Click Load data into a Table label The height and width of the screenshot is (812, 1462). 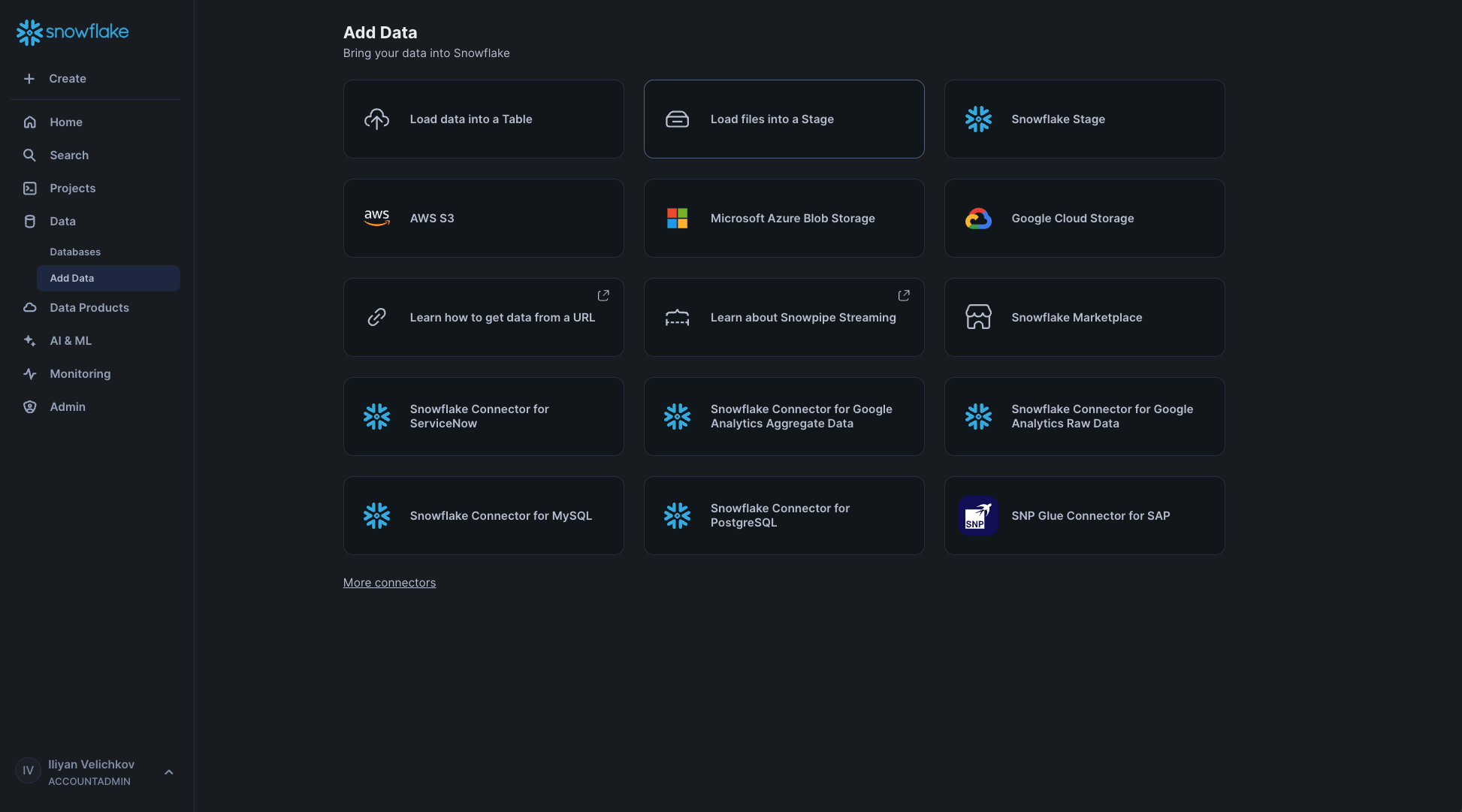coord(471,119)
